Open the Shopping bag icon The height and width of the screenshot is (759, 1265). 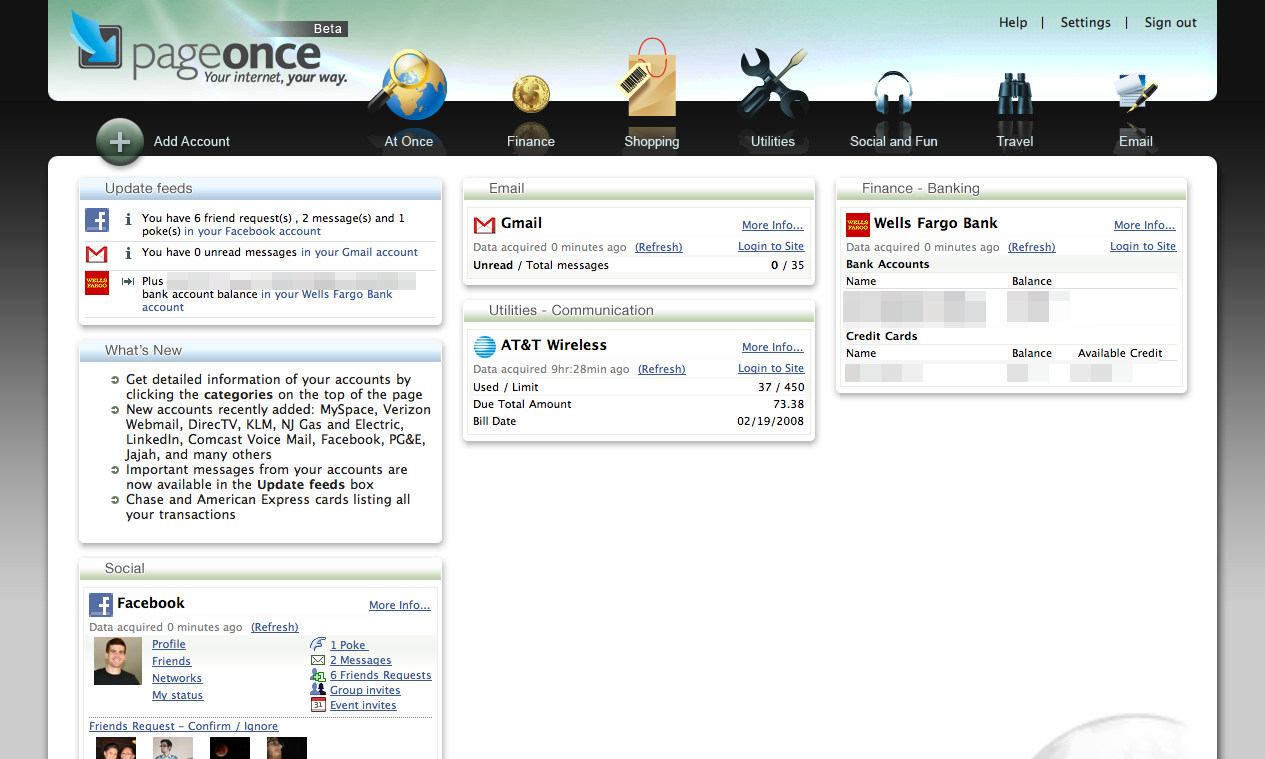pos(648,78)
